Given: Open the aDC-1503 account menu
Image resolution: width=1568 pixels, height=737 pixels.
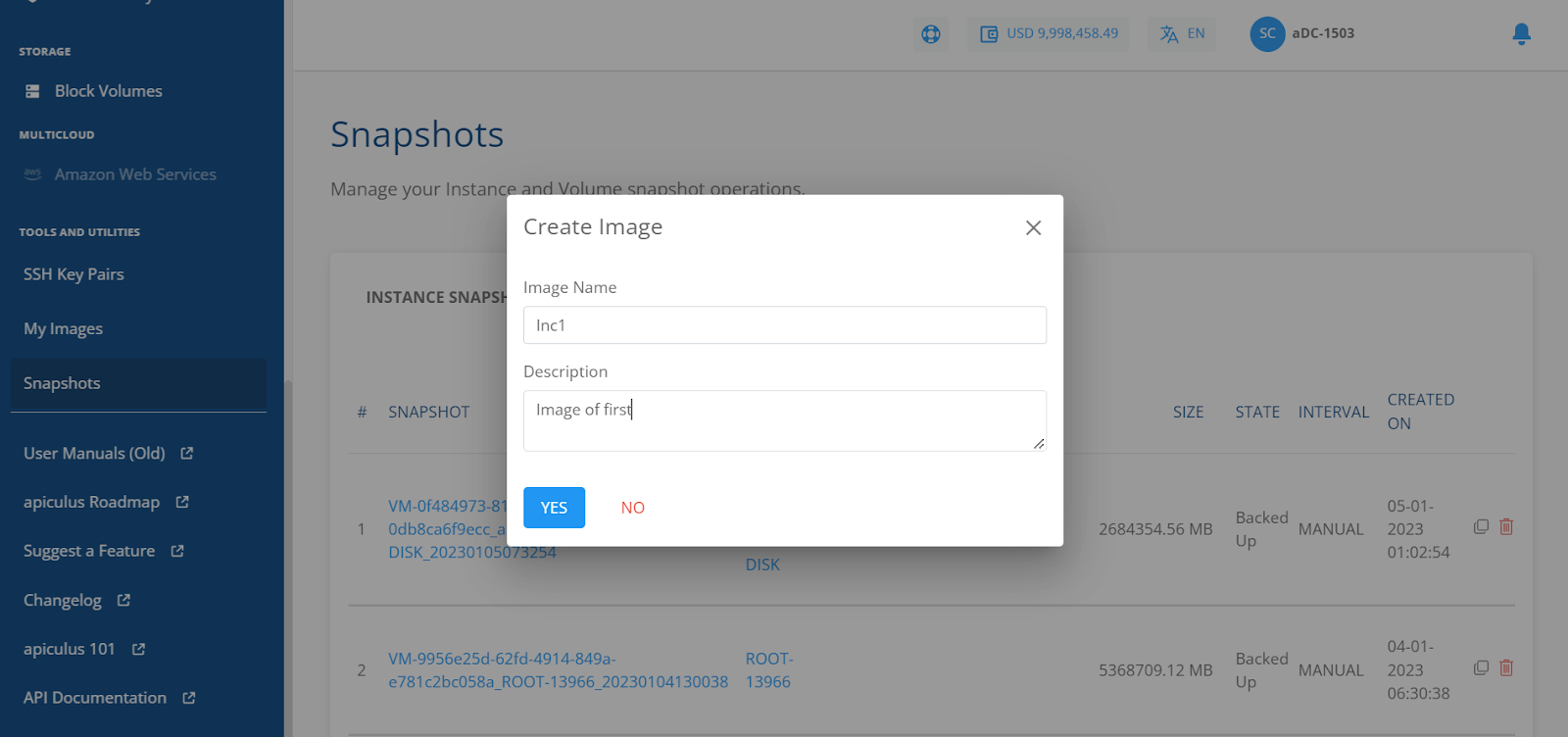Looking at the screenshot, I should (1323, 33).
